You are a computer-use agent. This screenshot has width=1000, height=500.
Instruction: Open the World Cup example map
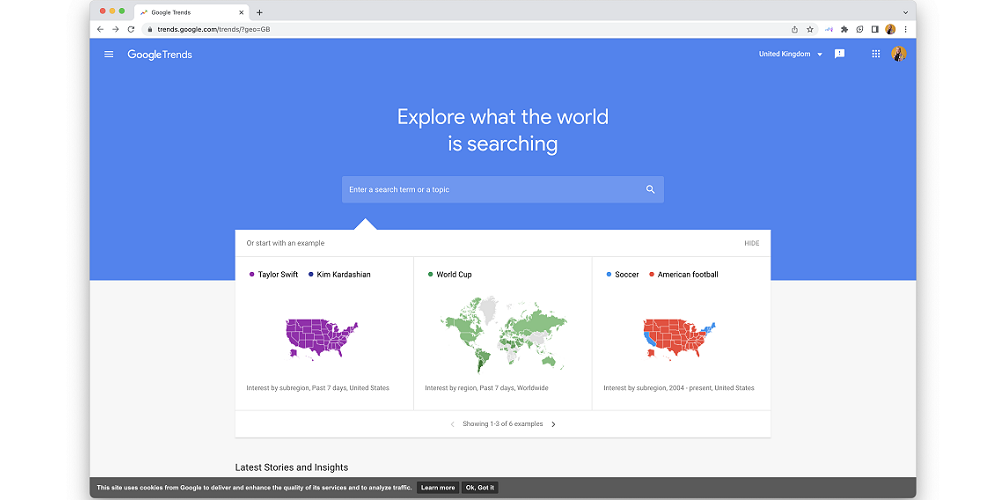click(x=503, y=334)
